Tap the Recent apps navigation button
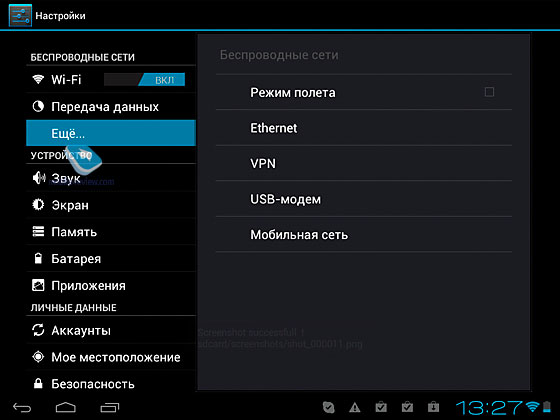Screen dimensions: 560x420 coord(110,408)
